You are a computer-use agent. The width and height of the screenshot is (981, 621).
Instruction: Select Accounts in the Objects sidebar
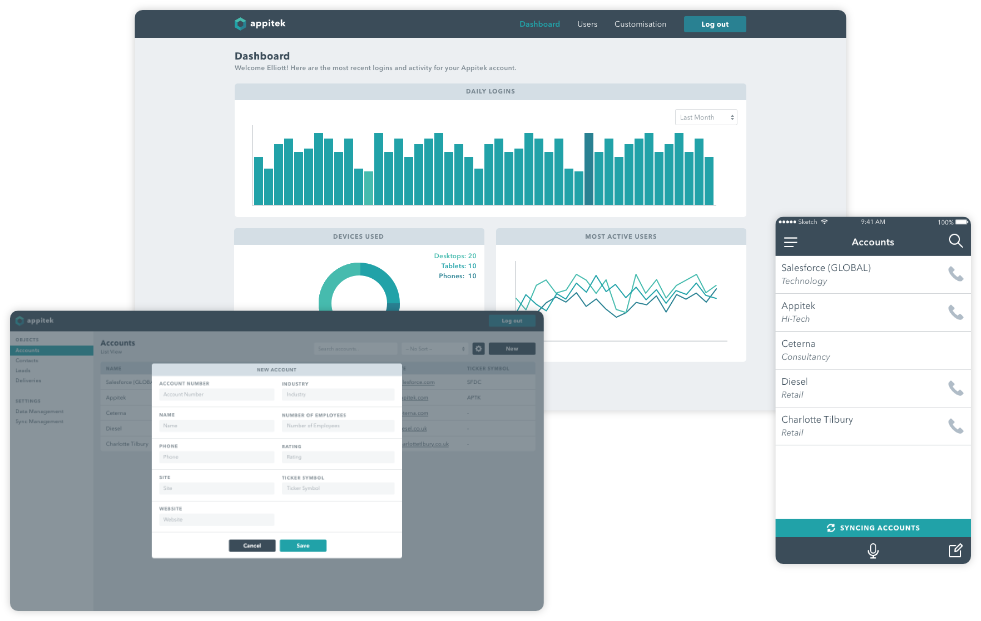[x=52, y=351]
